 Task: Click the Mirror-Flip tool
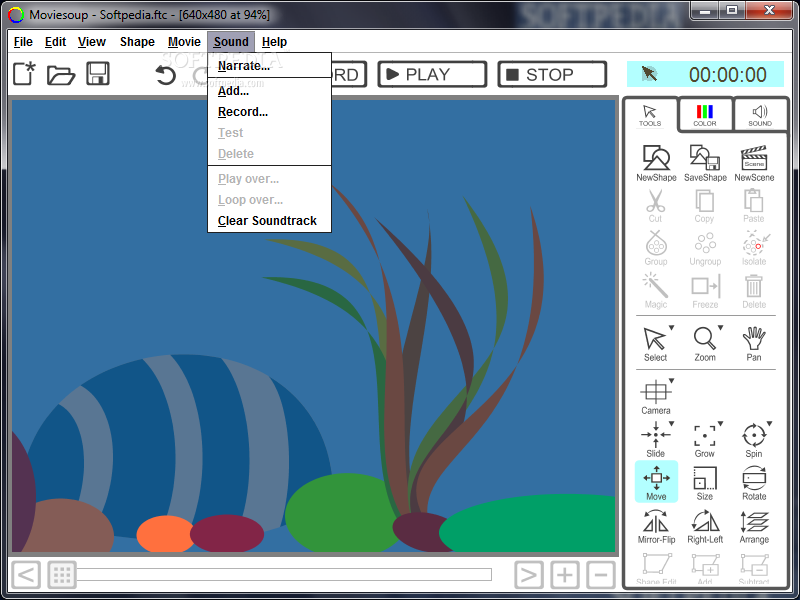656,526
